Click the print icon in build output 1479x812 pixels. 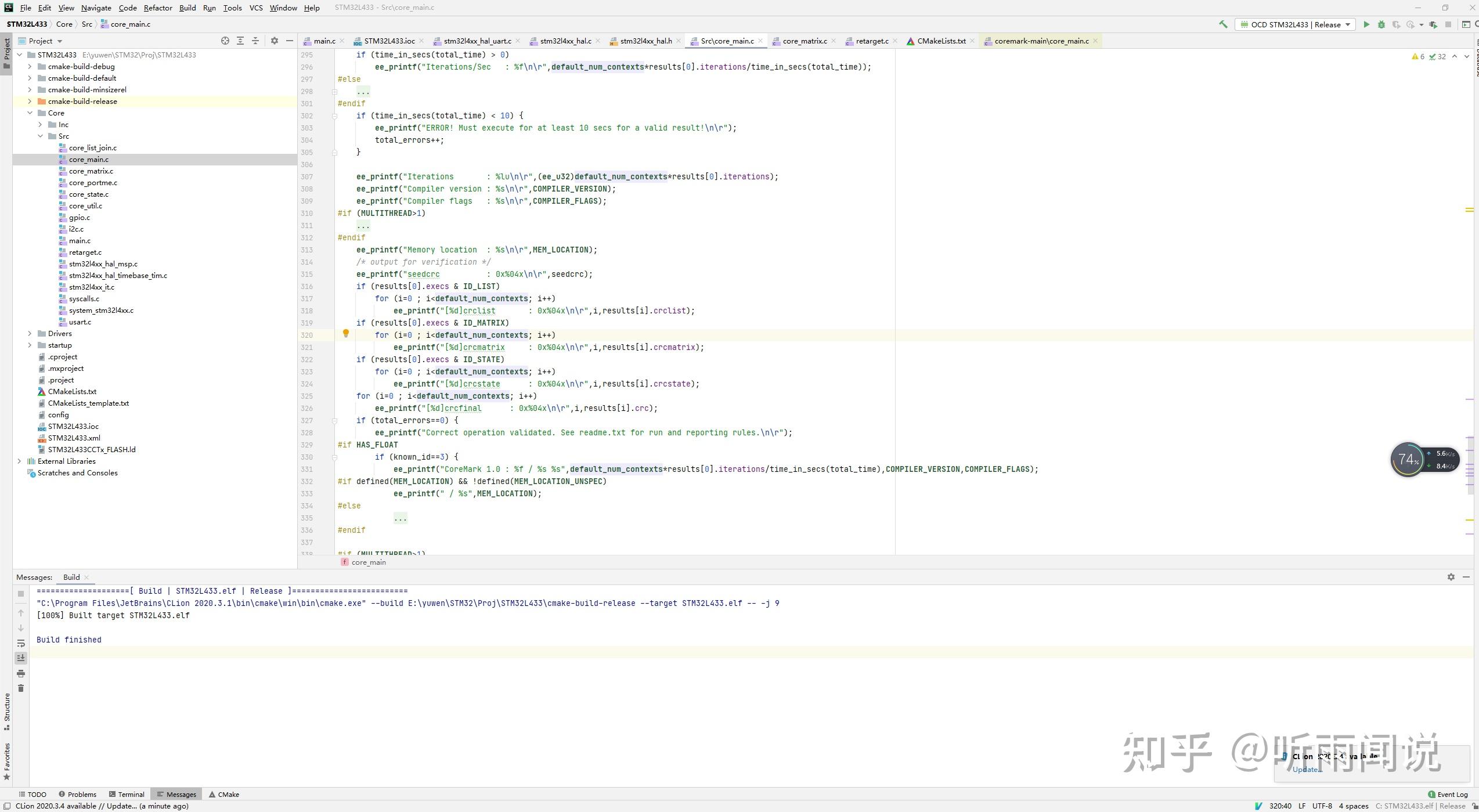pos(21,673)
